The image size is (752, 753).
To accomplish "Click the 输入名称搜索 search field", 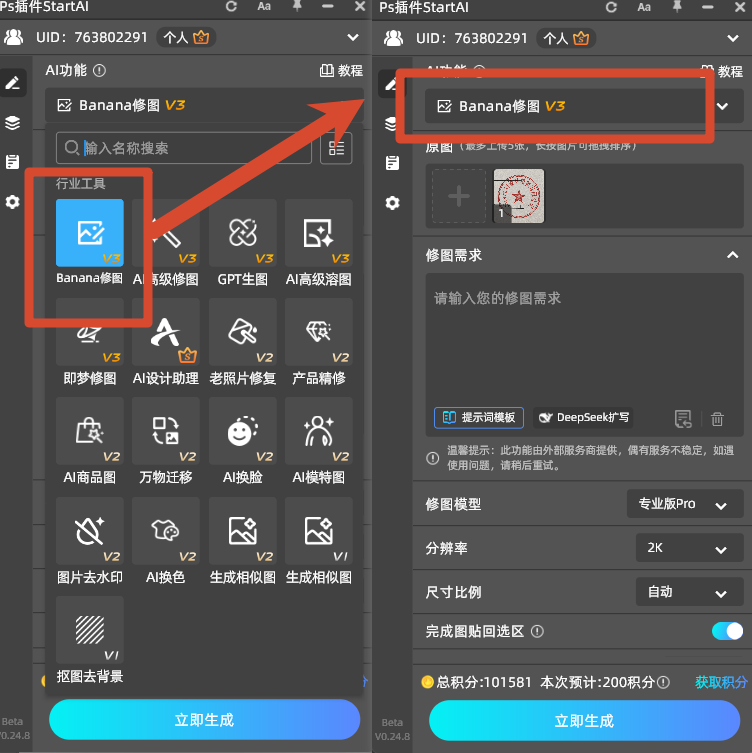I will tap(184, 148).
